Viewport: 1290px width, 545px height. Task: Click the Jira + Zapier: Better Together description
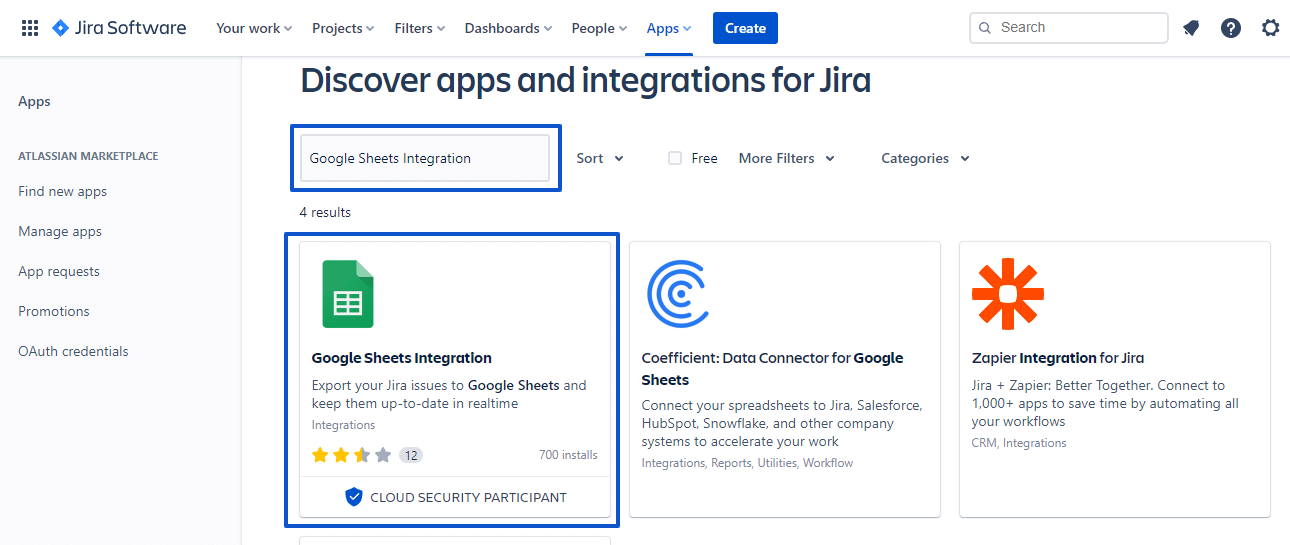click(x=1105, y=403)
